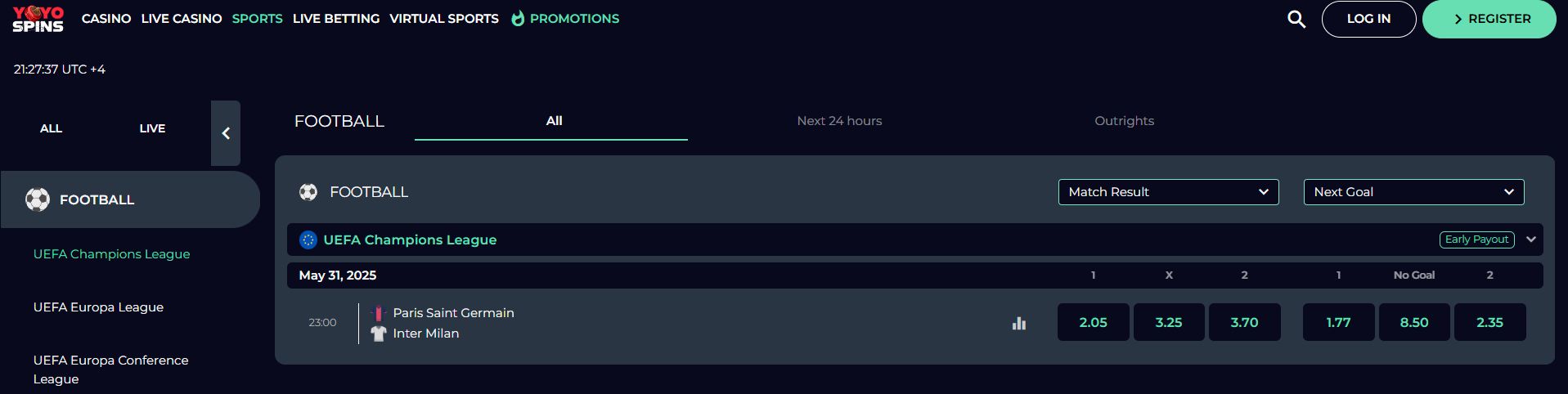The image size is (1568, 394).
Task: Switch to Next 24 hours tab
Action: click(839, 121)
